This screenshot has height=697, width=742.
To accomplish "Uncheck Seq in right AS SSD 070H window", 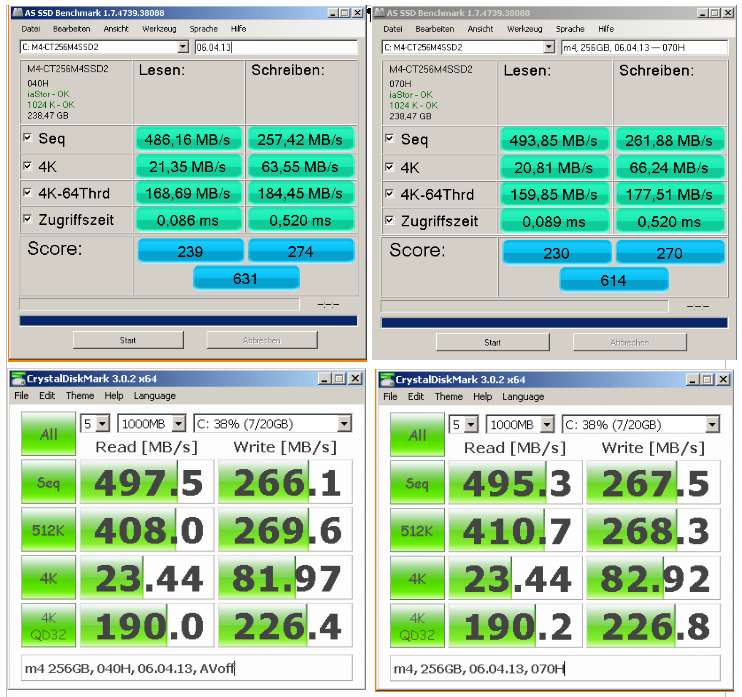I will (389, 139).
